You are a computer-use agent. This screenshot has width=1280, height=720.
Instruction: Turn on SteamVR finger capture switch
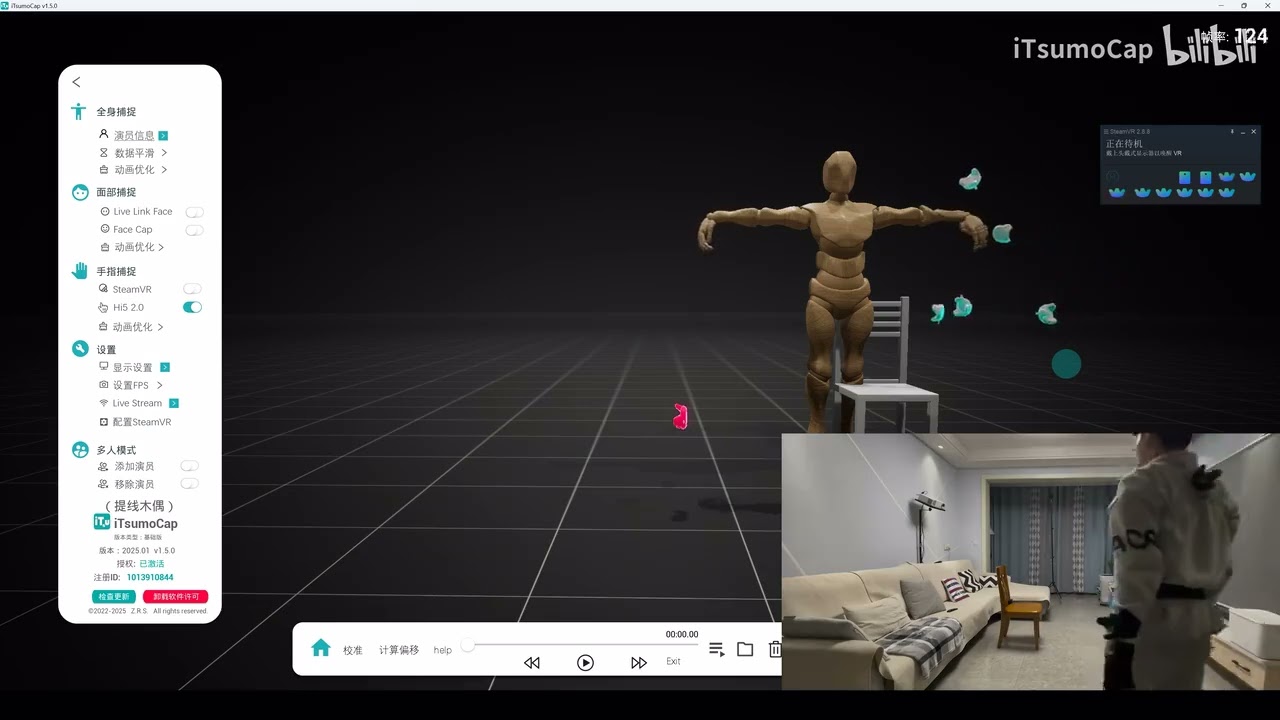click(192, 289)
